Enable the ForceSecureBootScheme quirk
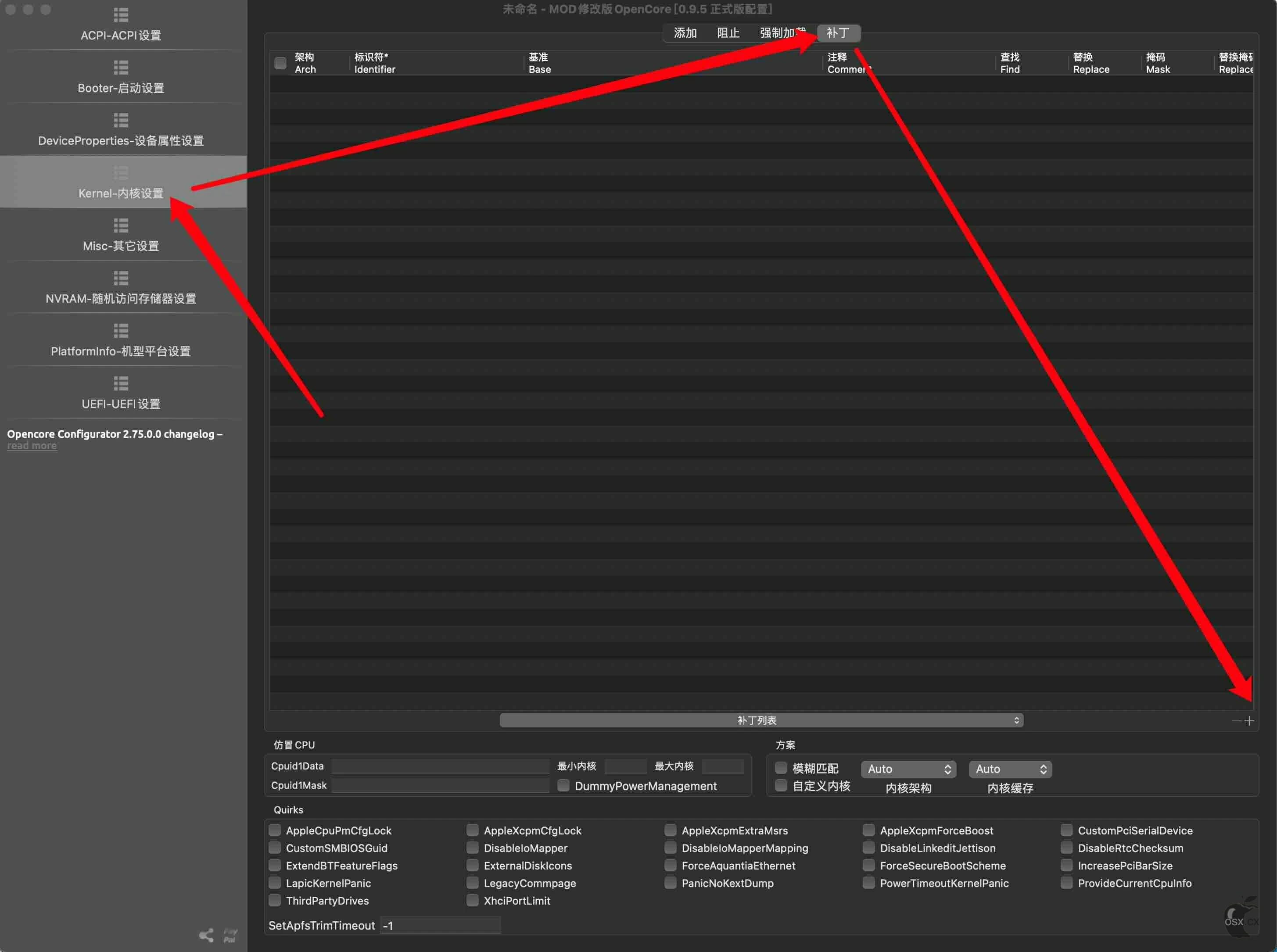 [868, 865]
